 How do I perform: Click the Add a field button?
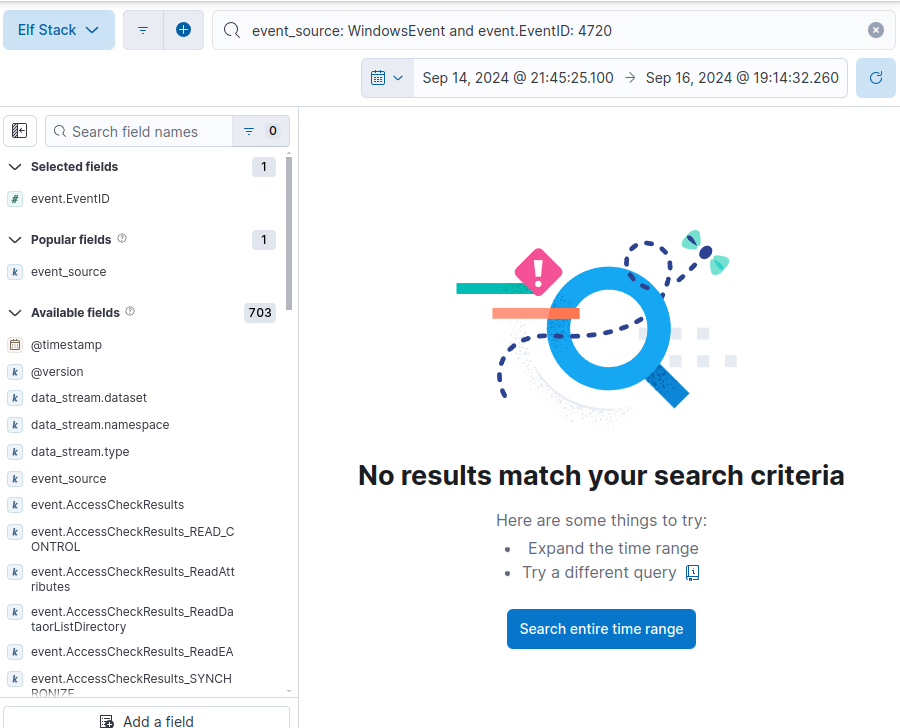pyautogui.click(x=147, y=720)
